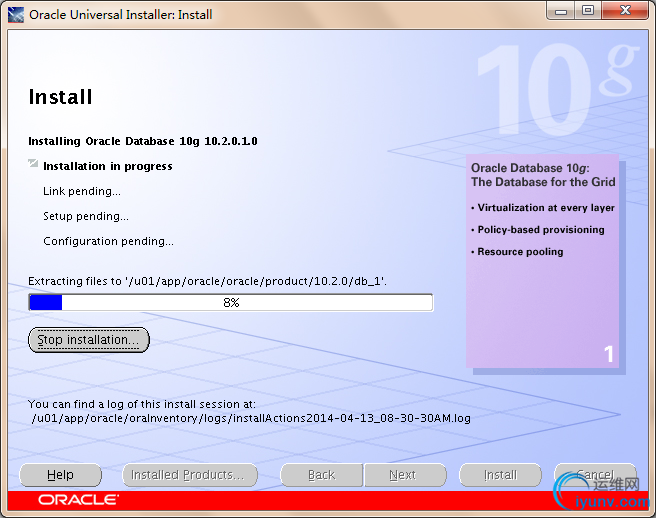Viewport: 656px width, 518px height.
Task: Click 'Installing Oracle Database 10g 10.2.0.1.0' heading
Action: 143,141
